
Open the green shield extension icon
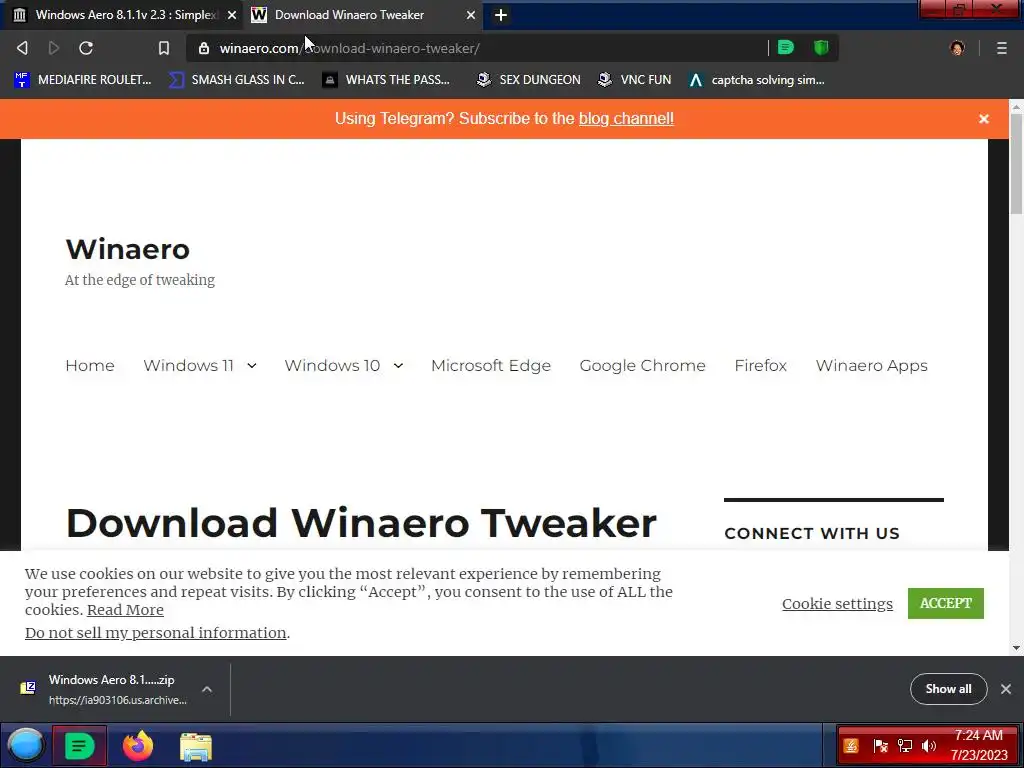[821, 48]
